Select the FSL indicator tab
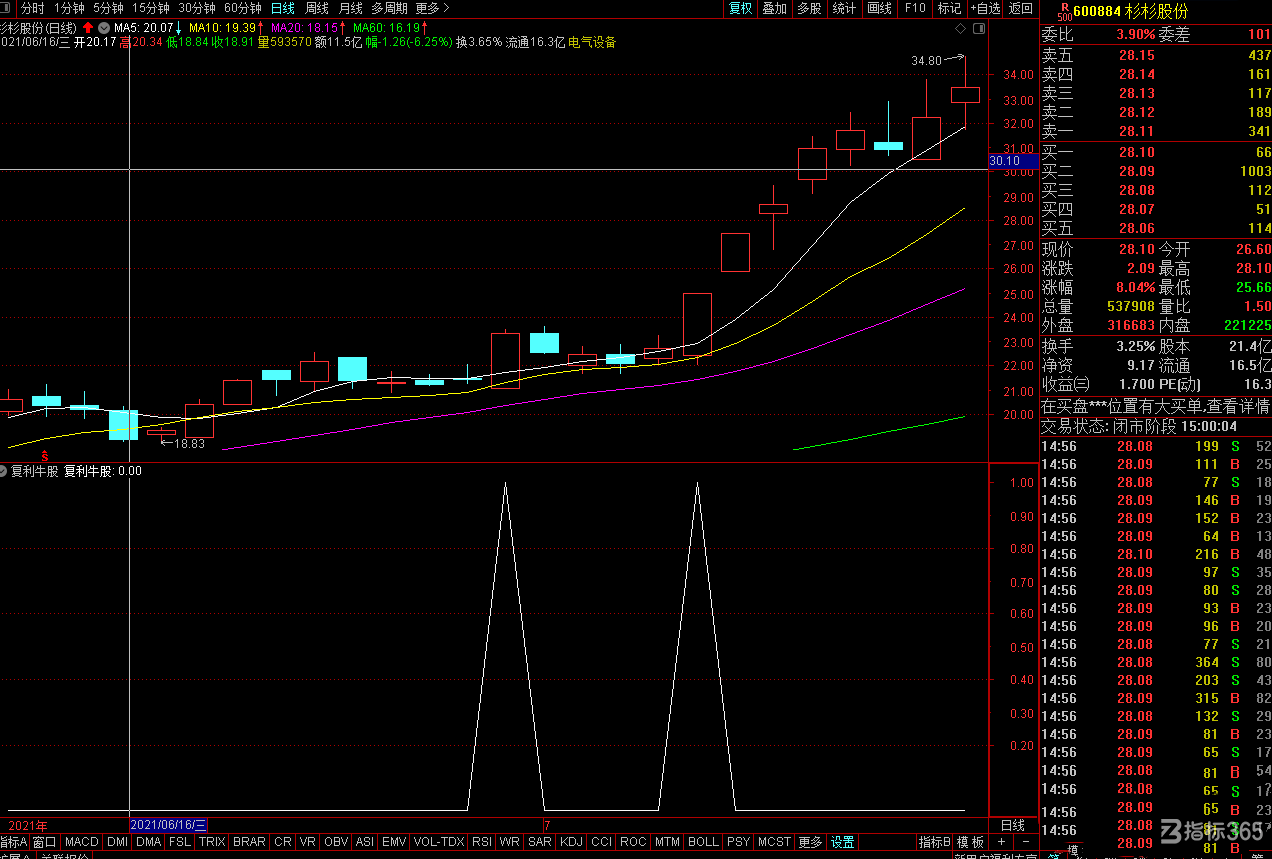This screenshot has height=859, width=1272. (180, 842)
